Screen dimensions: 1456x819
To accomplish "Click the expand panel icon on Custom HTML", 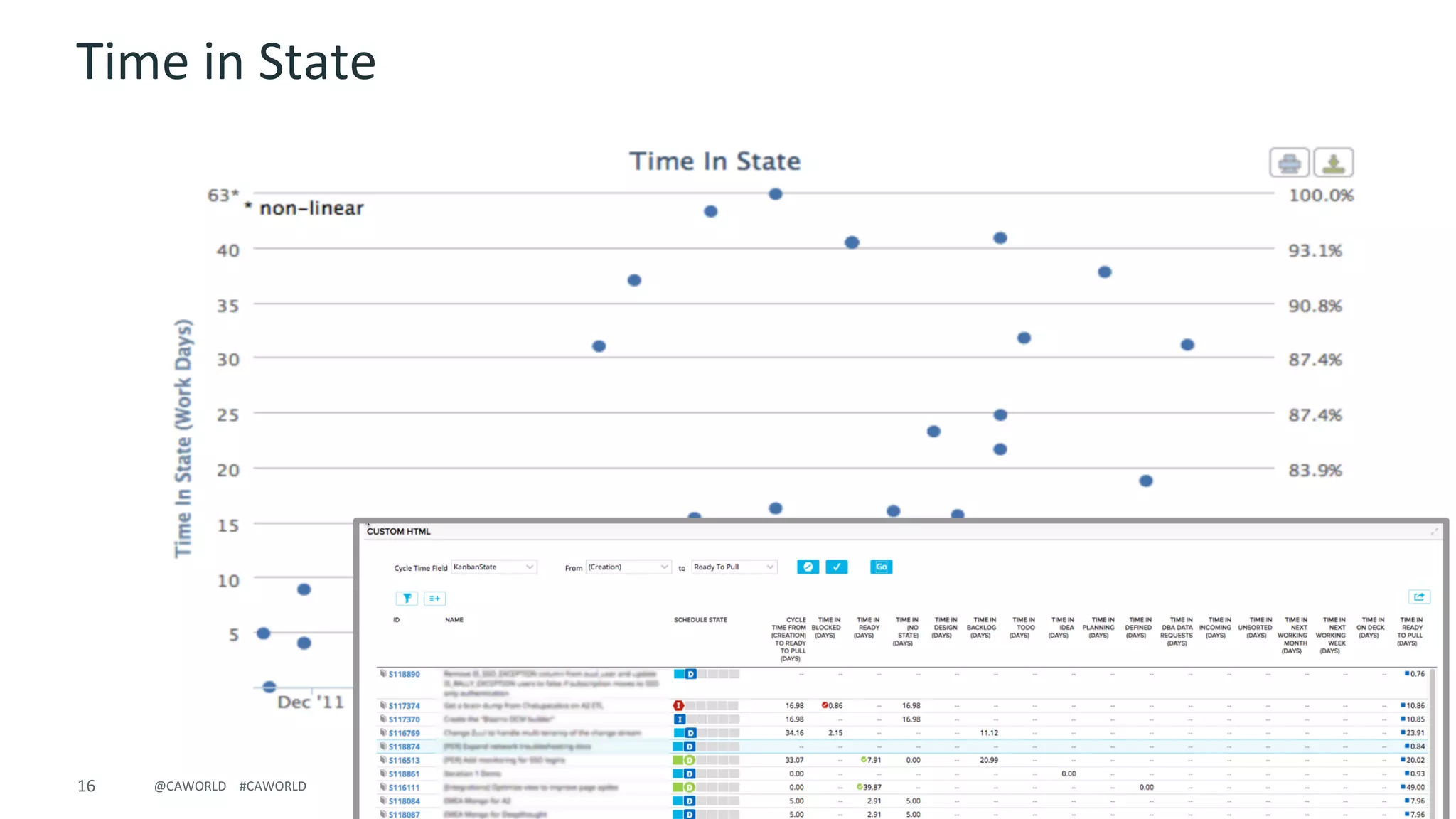I will [1434, 532].
